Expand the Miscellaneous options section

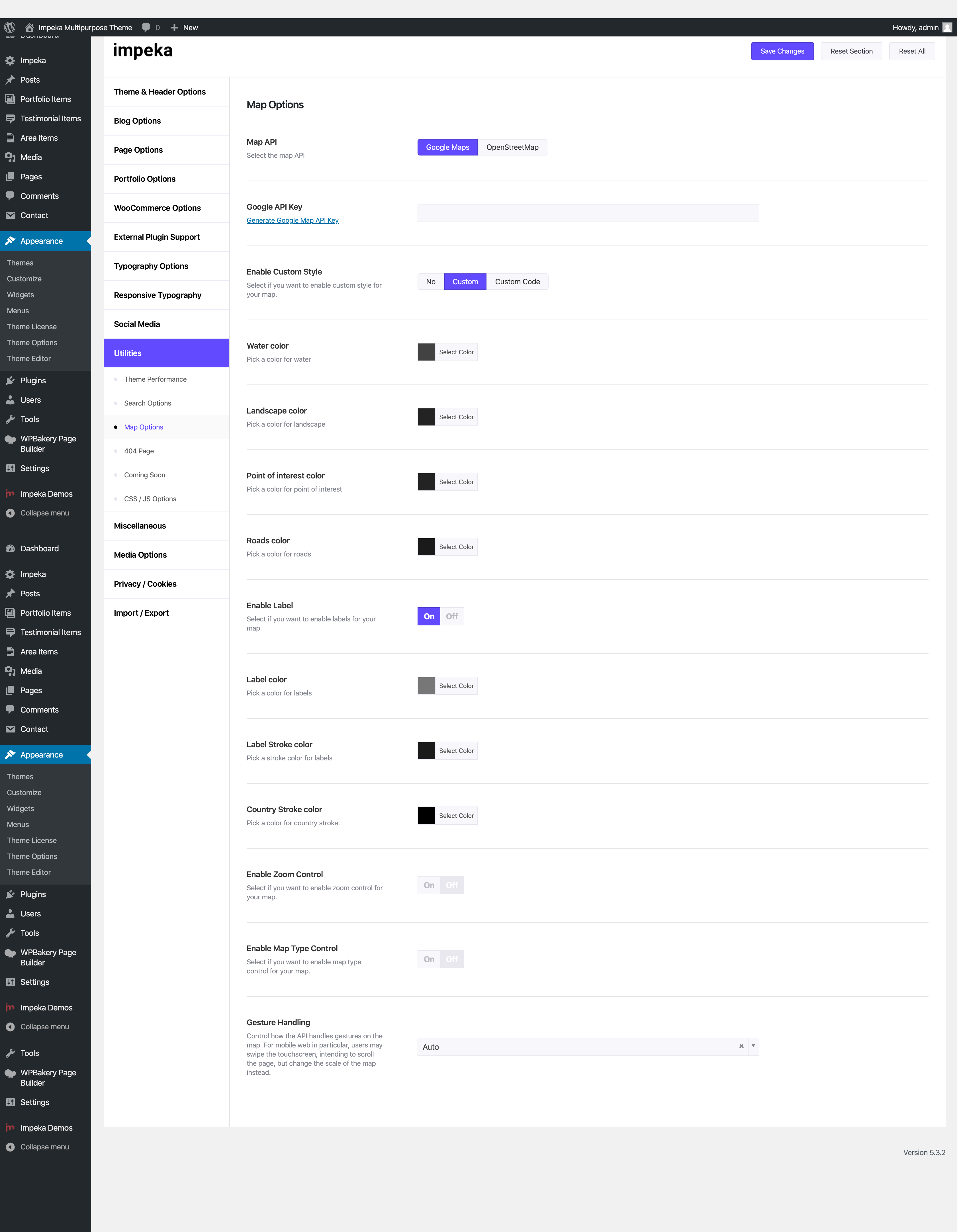click(x=140, y=526)
